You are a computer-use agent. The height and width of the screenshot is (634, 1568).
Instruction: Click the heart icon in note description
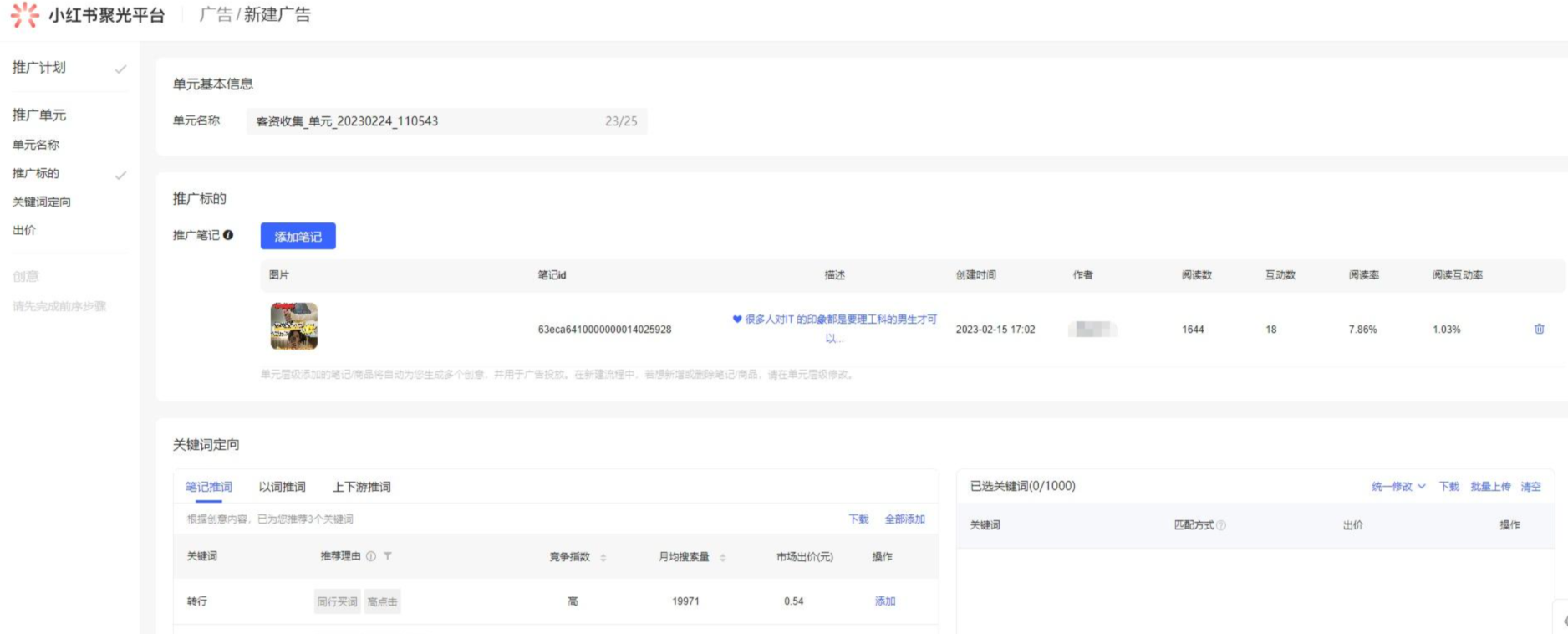pyautogui.click(x=737, y=319)
